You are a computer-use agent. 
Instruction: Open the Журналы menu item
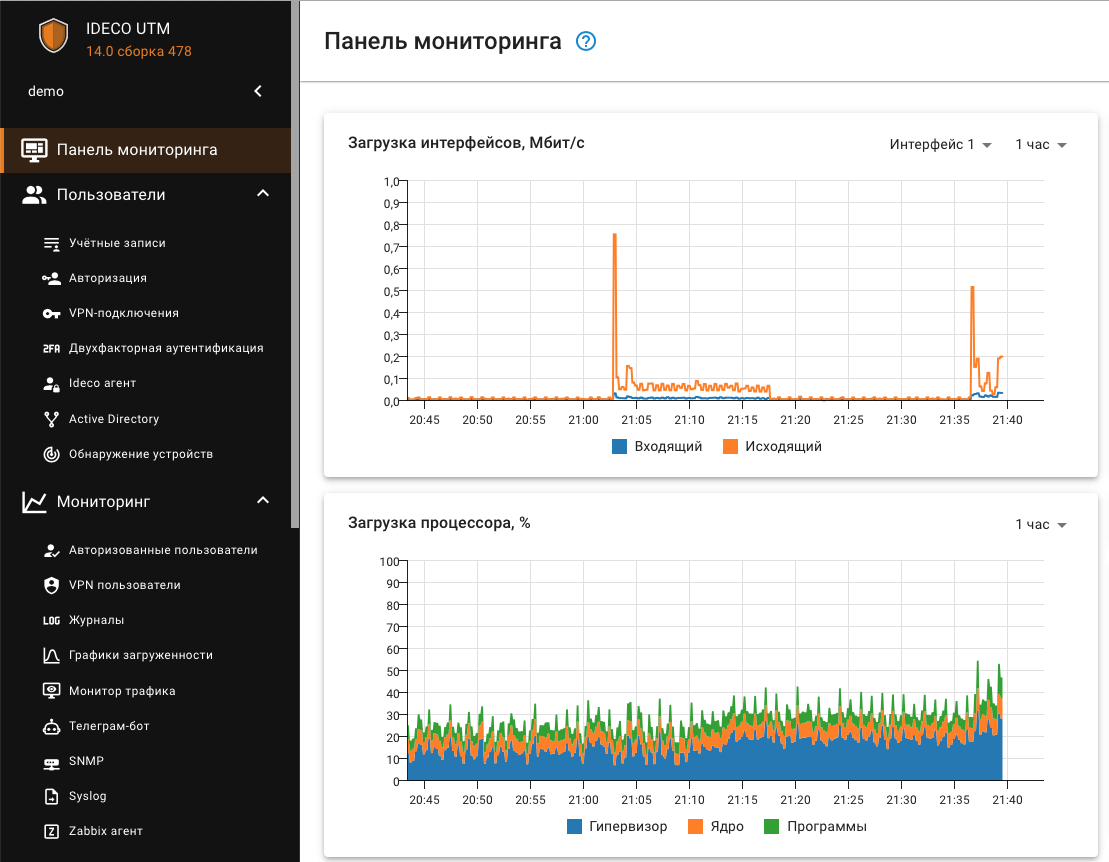[x=96, y=620]
